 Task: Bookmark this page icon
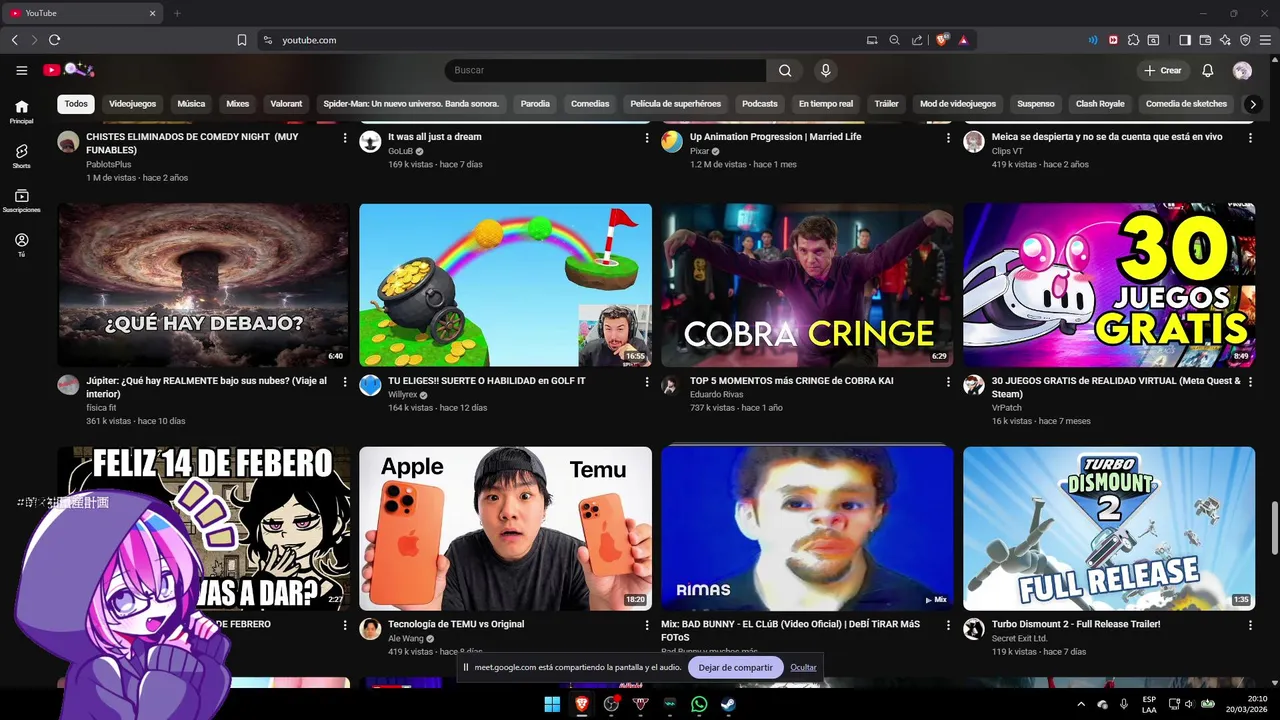point(241,40)
